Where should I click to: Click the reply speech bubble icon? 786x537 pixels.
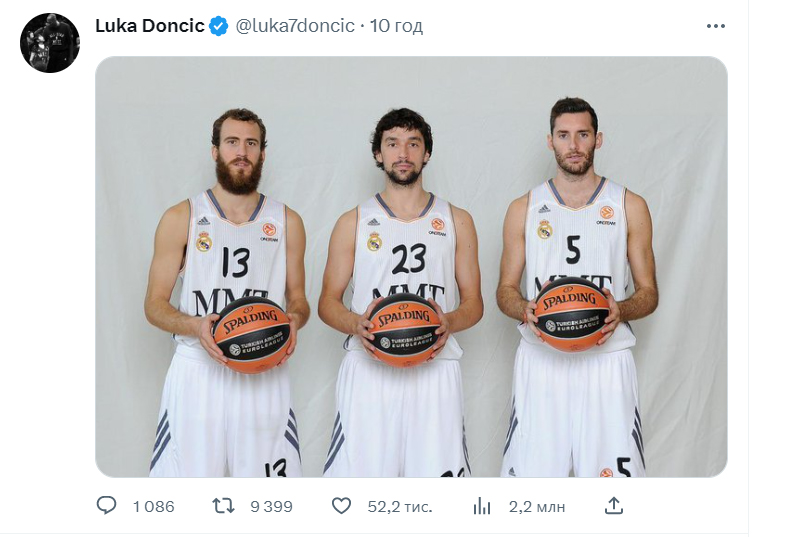[x=107, y=506]
